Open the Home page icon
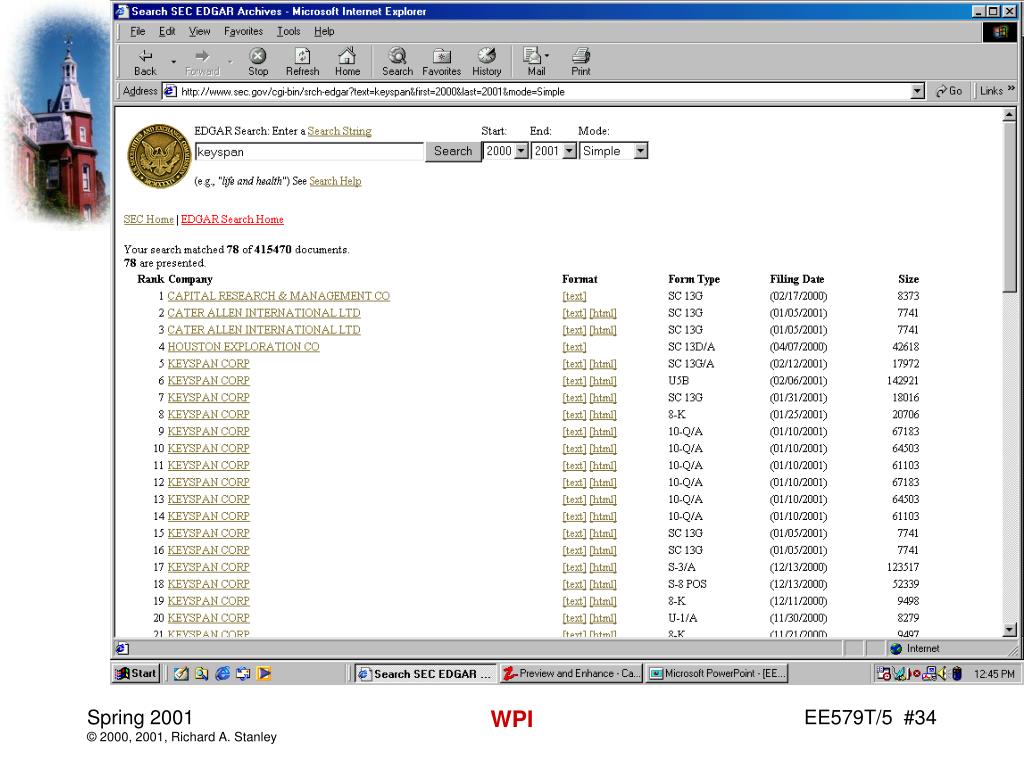 (x=347, y=62)
